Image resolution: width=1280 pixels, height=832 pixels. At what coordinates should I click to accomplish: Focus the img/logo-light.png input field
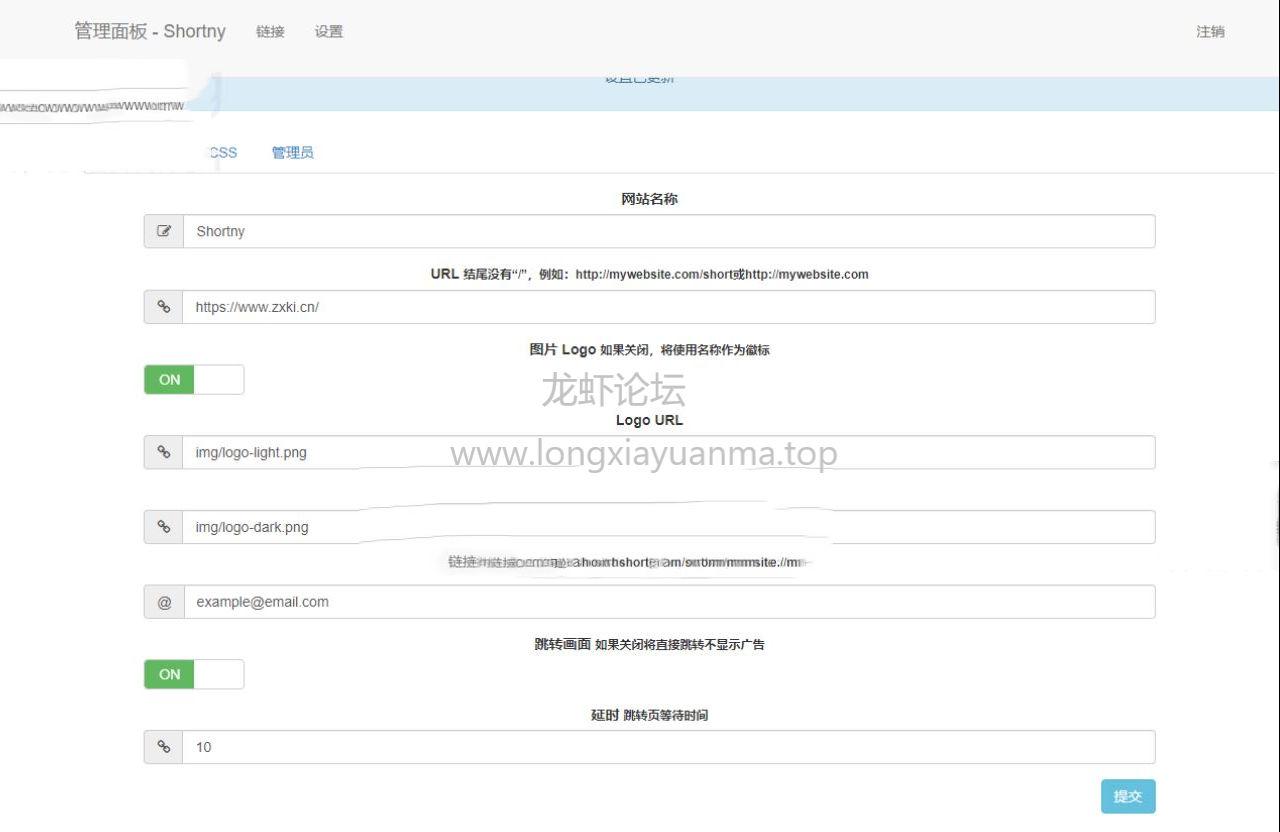(669, 452)
